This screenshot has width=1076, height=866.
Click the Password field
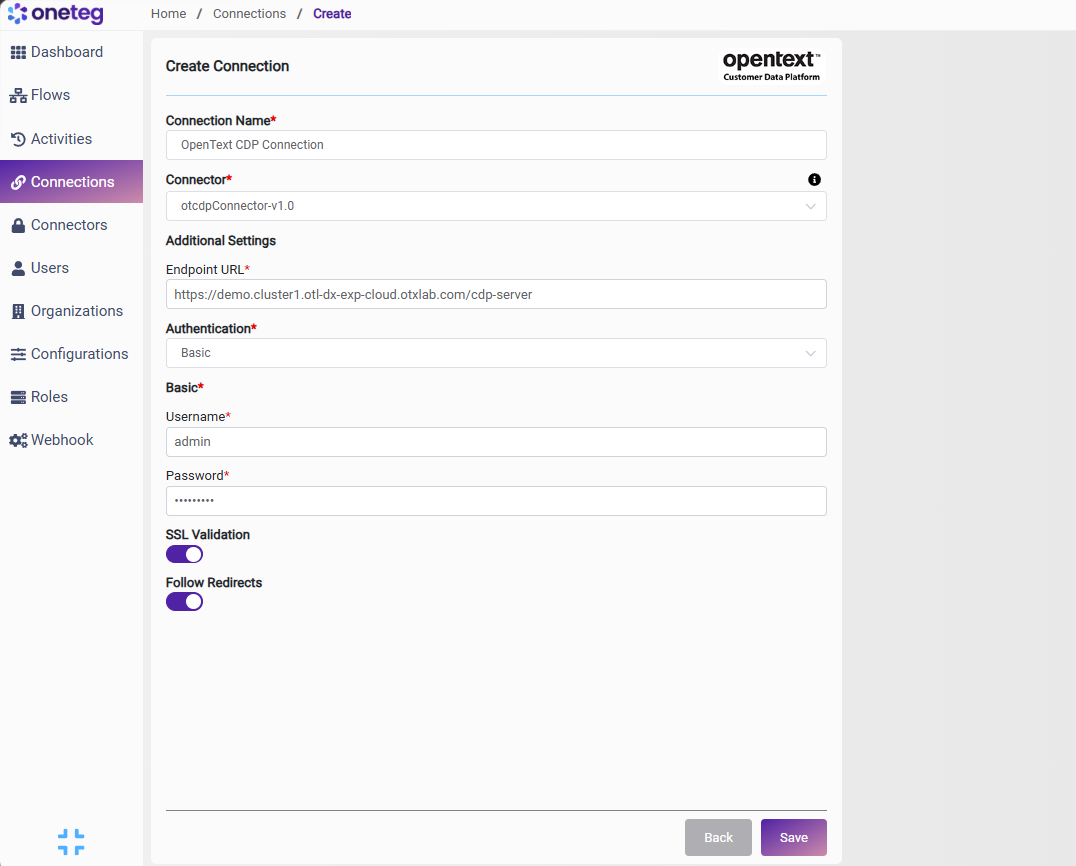click(x=496, y=501)
